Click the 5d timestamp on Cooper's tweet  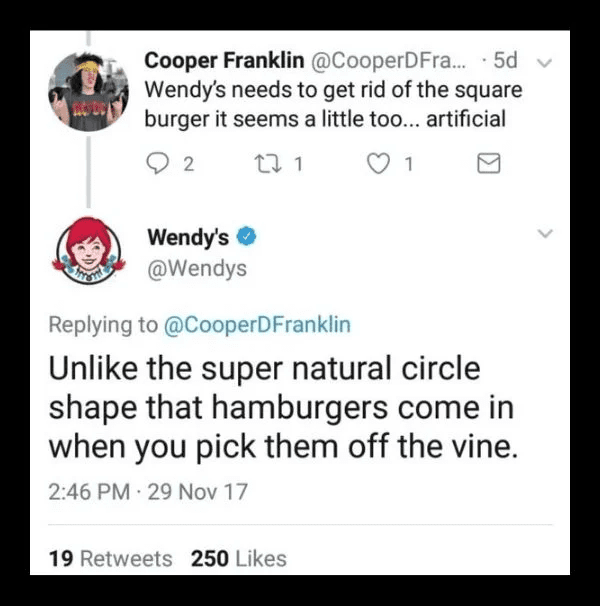[505, 60]
